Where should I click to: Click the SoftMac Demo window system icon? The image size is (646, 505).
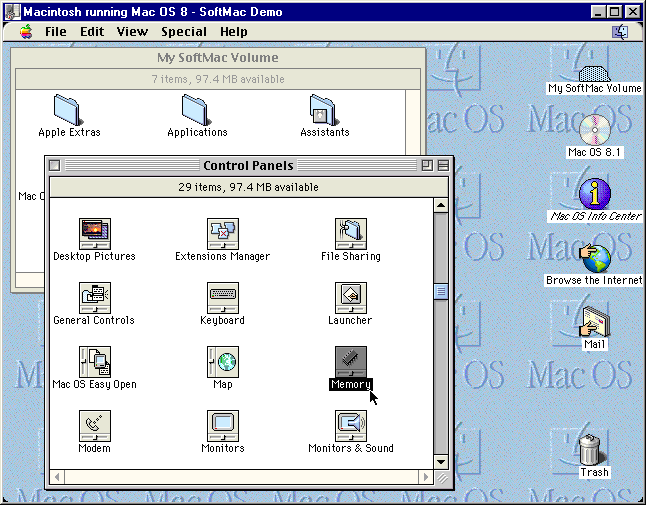12,12
